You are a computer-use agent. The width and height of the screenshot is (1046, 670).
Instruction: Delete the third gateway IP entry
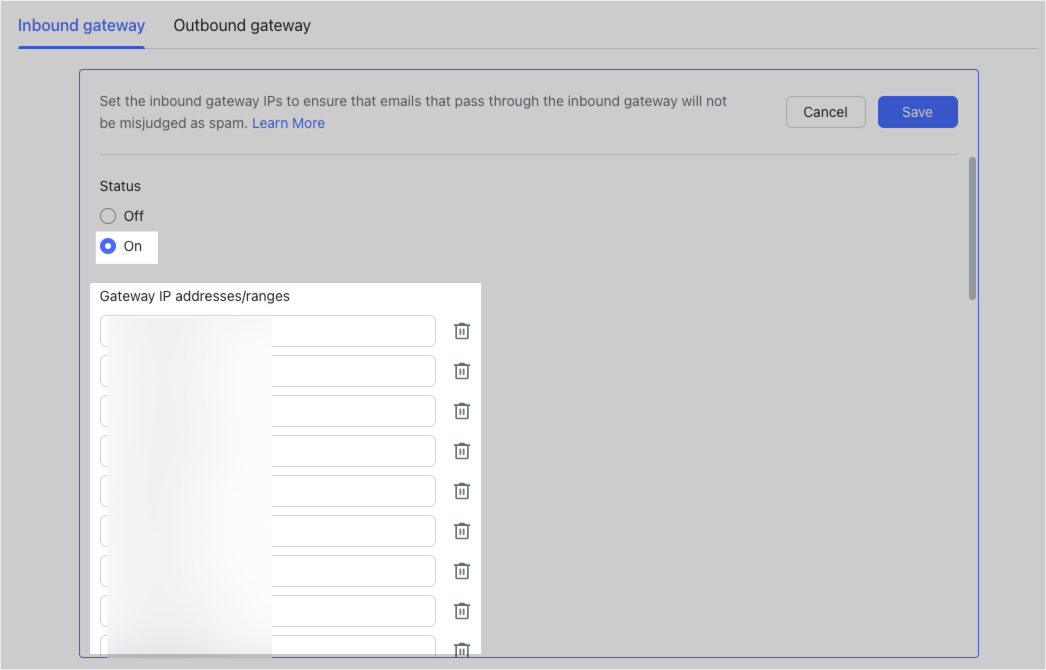(461, 410)
